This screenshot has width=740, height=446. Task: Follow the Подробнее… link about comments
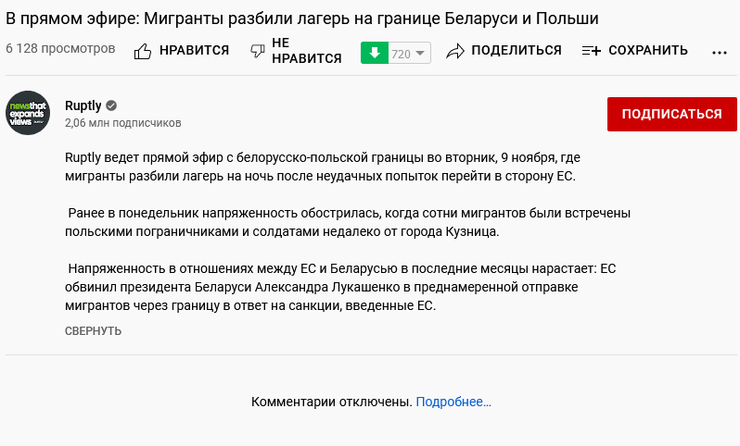click(454, 402)
